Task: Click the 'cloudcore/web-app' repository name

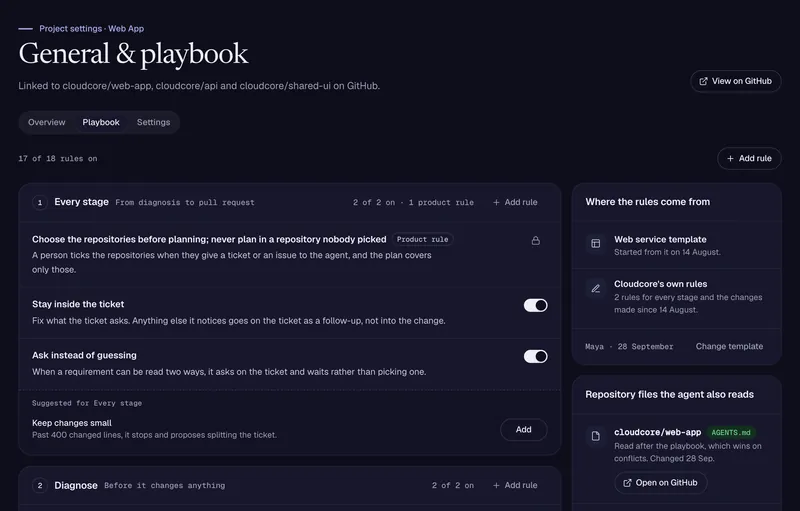Action: [x=658, y=432]
